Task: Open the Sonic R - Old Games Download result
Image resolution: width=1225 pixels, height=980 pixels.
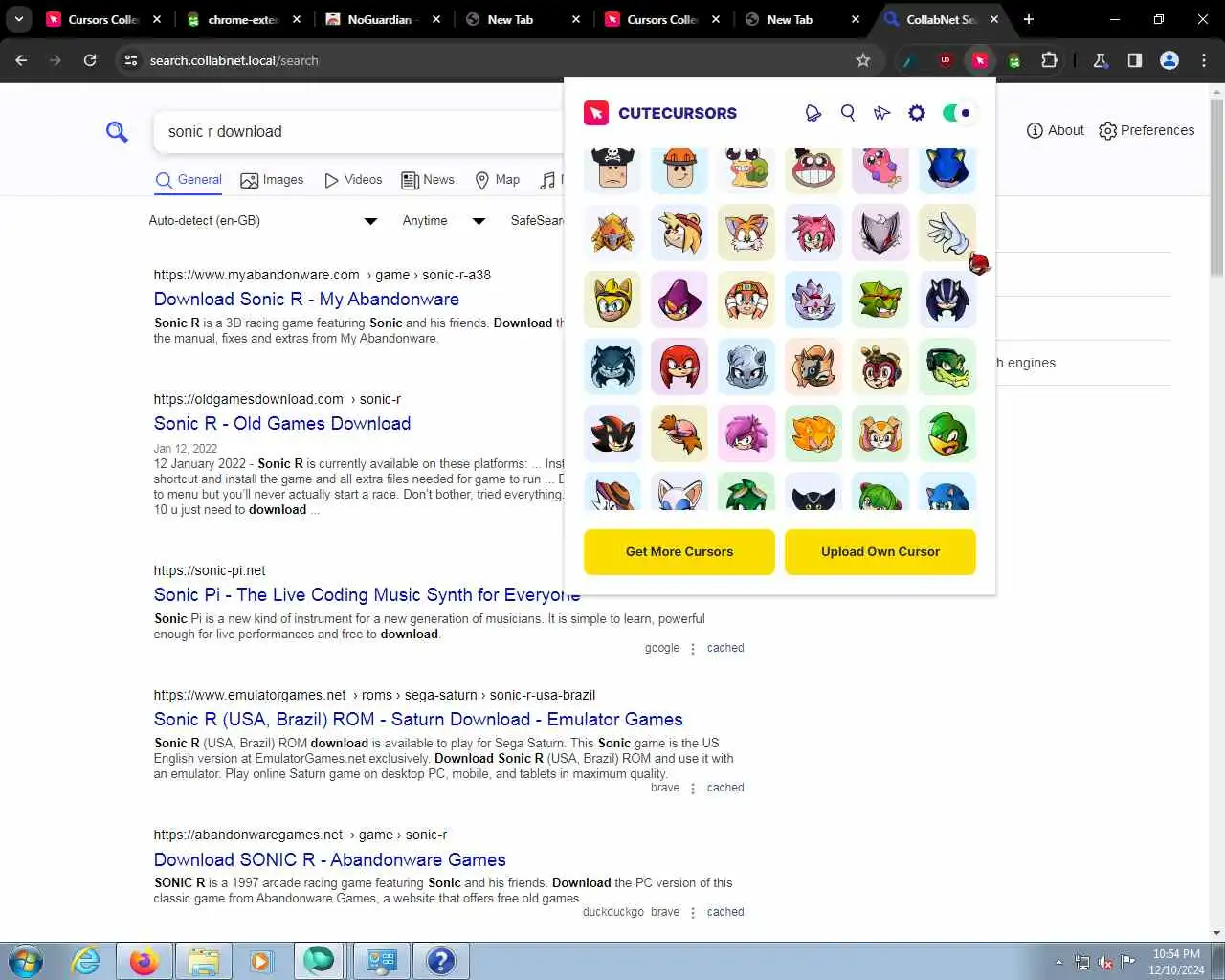Action: 282,424
